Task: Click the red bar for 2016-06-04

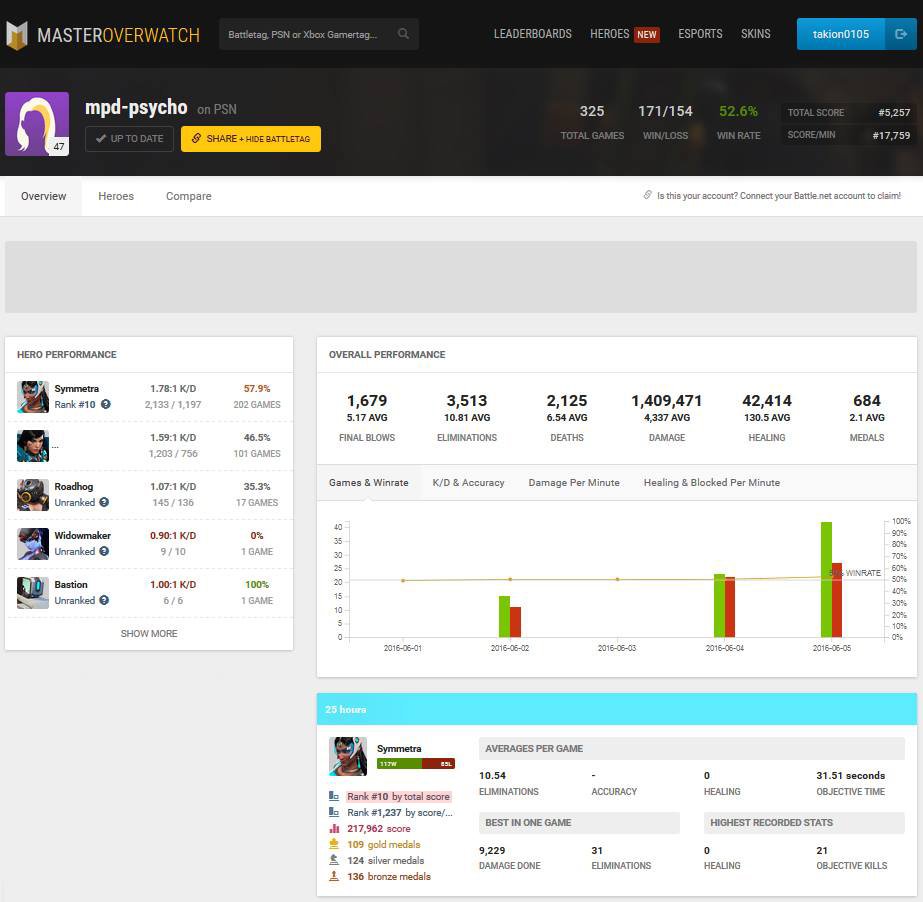Action: pos(730,607)
